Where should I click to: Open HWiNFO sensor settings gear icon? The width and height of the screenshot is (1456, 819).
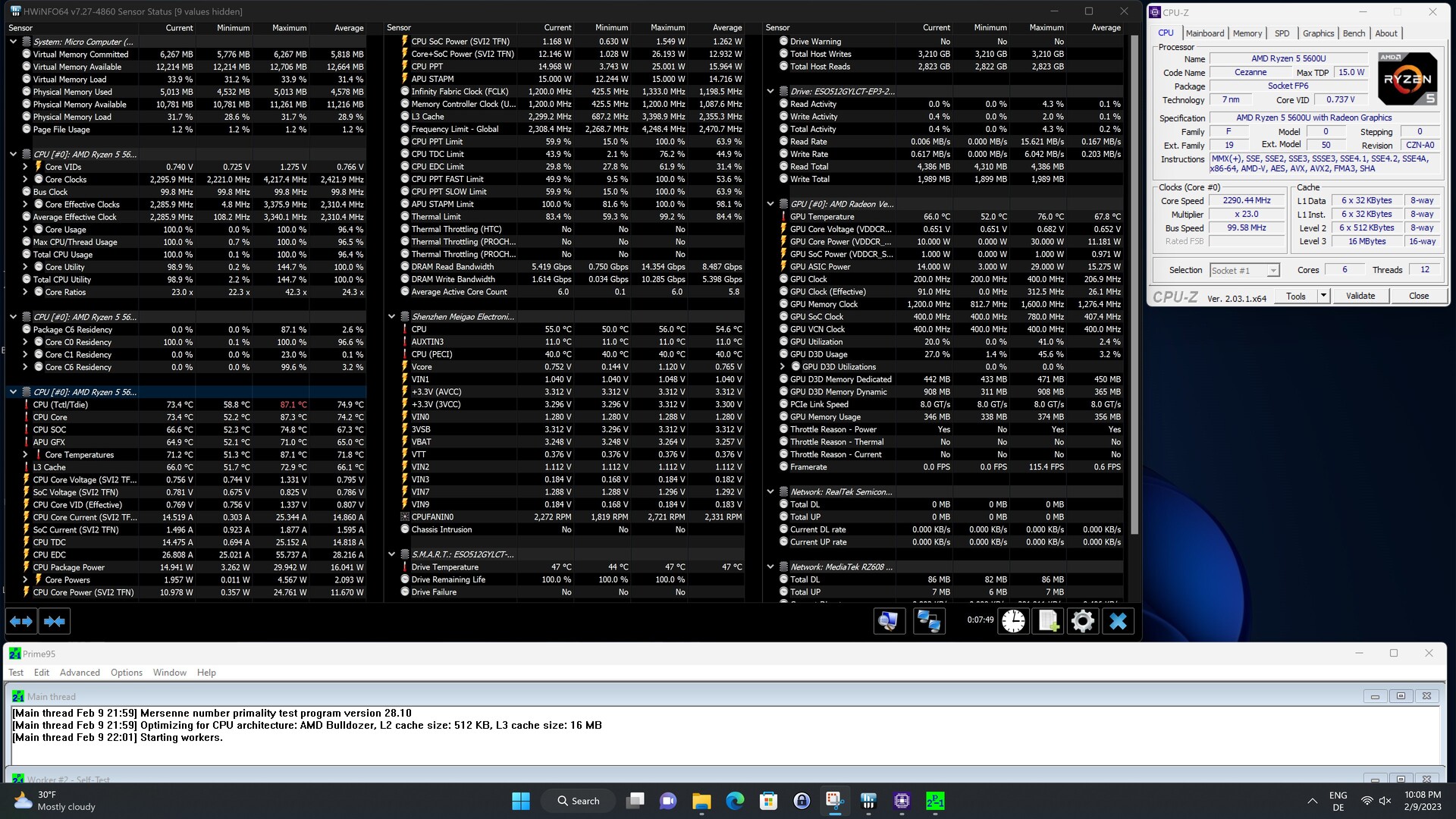[1082, 621]
